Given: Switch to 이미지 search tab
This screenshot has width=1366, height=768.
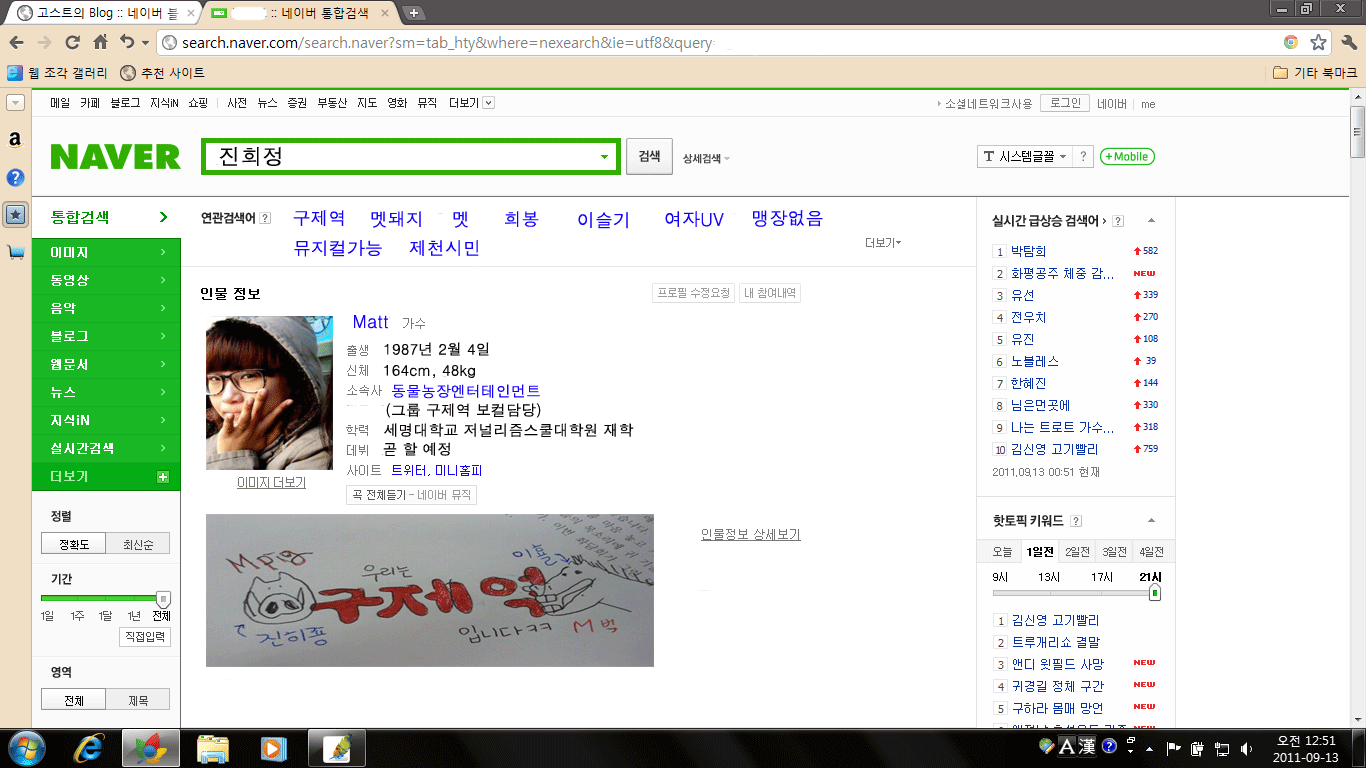Looking at the screenshot, I should click(x=106, y=253).
